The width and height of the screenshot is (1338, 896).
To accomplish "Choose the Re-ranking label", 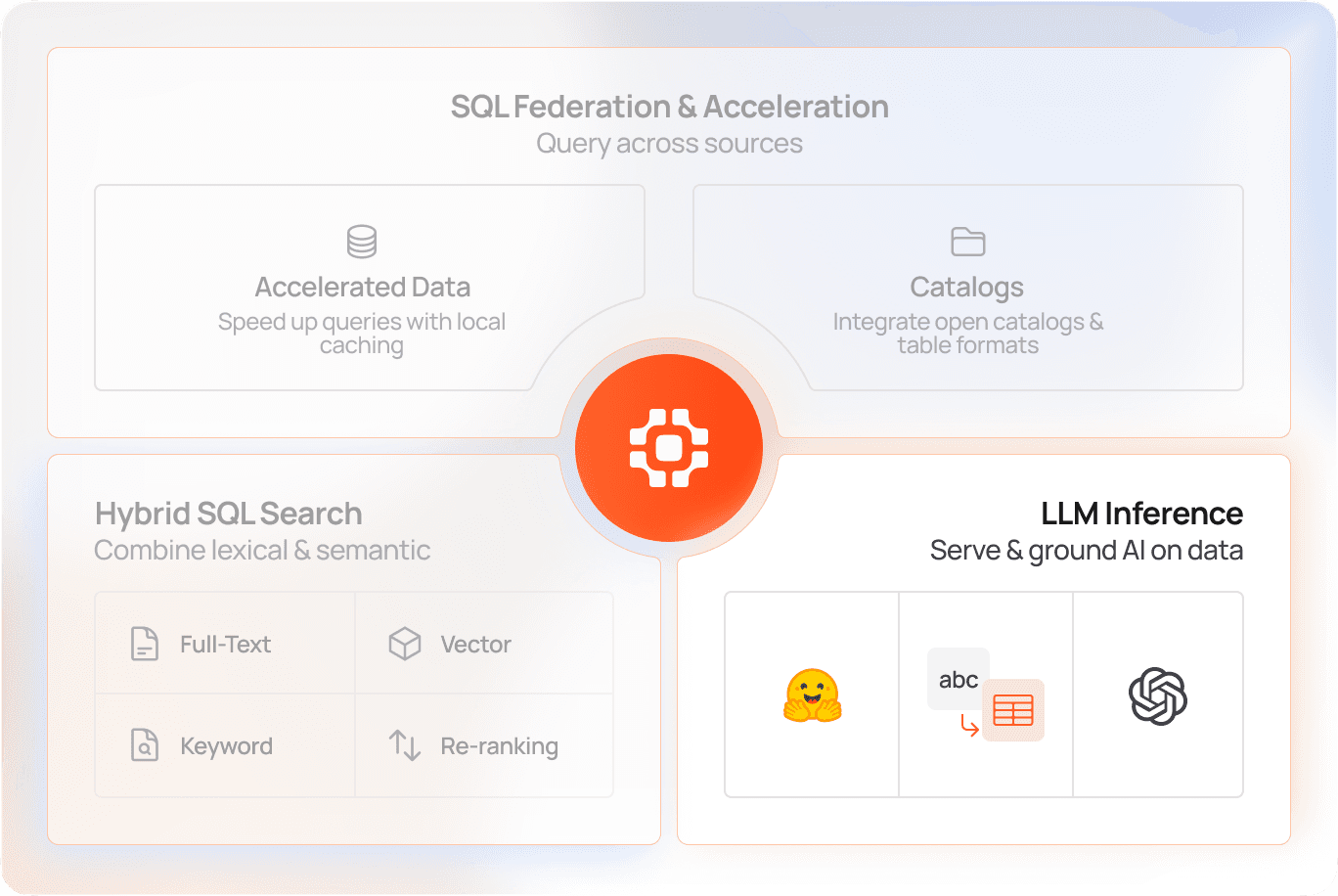I will click(499, 746).
